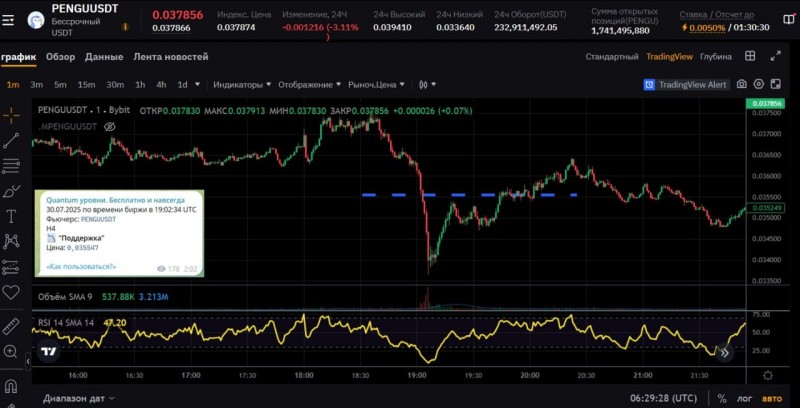Open the candle chart type selector
800x408 pixels.
[427, 85]
